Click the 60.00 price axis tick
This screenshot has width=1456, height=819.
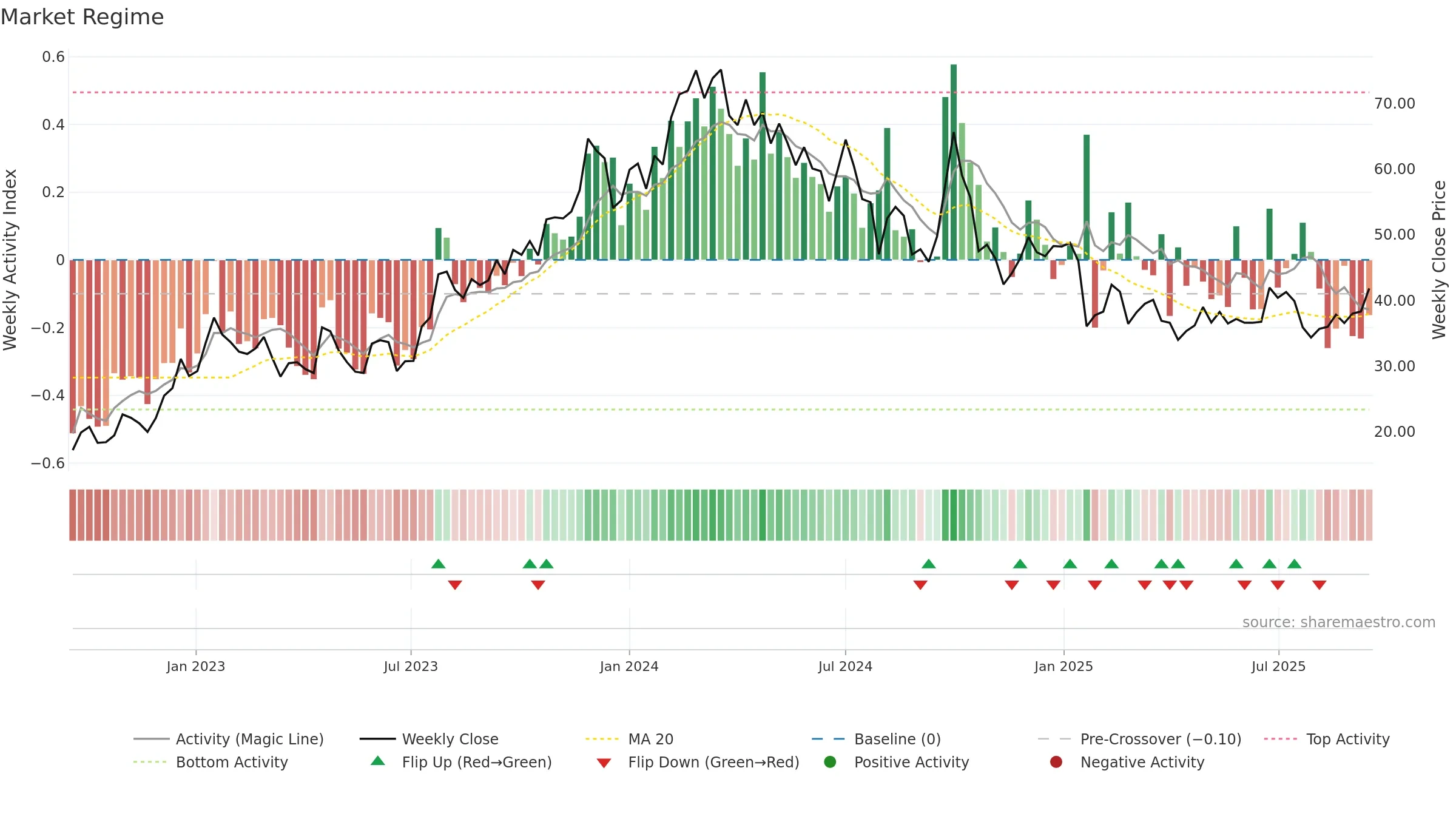pyautogui.click(x=1394, y=169)
